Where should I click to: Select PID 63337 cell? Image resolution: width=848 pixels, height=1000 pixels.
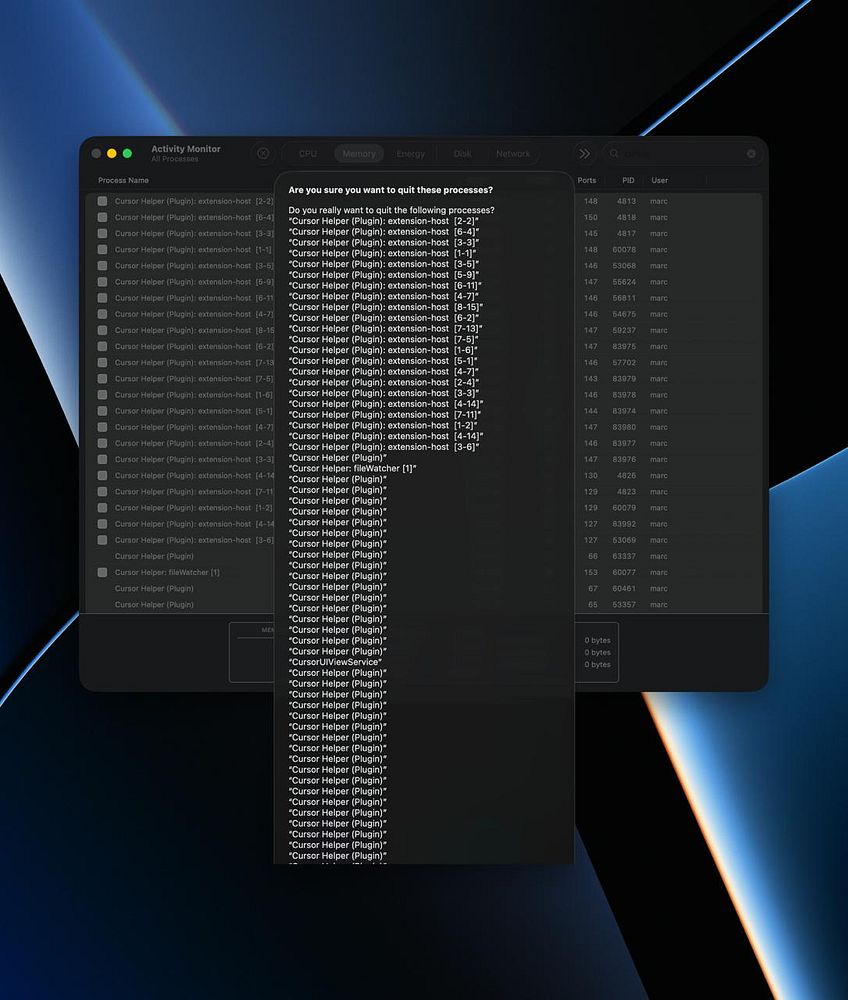pos(624,556)
